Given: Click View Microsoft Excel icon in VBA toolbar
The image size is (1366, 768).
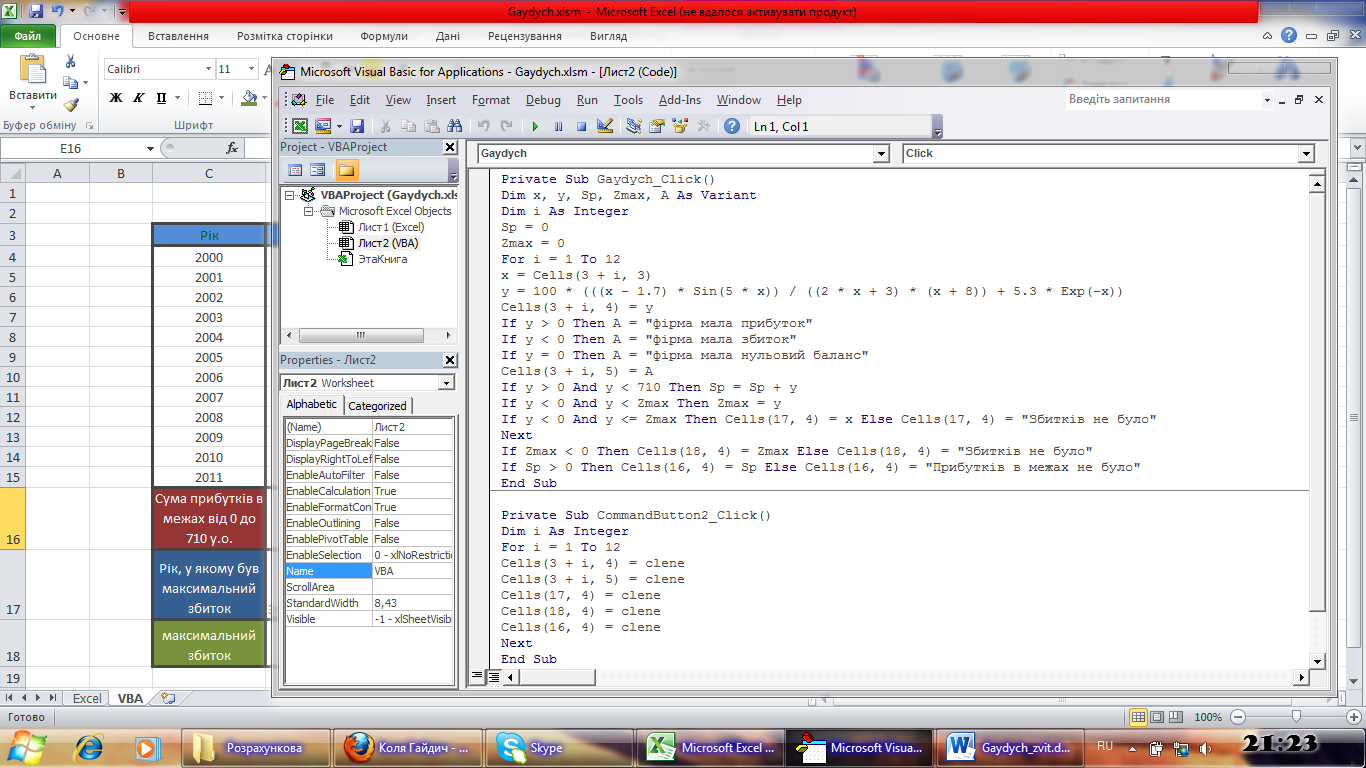Looking at the screenshot, I should point(300,126).
